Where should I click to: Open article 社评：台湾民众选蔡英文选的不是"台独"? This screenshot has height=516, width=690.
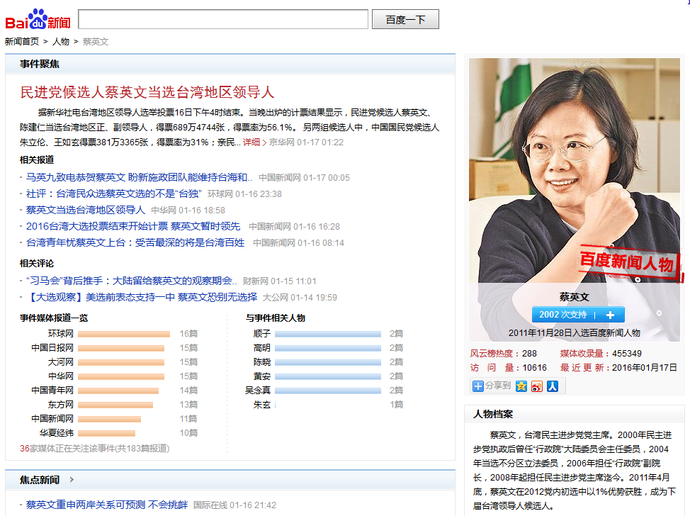[114, 194]
